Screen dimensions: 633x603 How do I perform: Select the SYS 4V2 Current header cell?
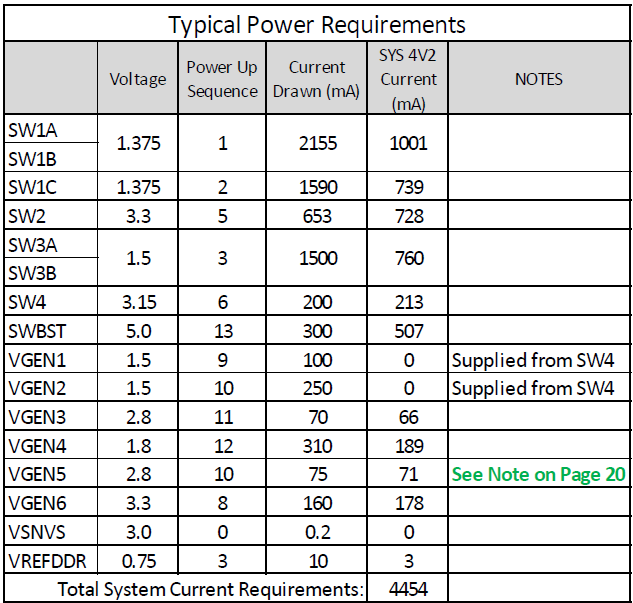pos(408,78)
